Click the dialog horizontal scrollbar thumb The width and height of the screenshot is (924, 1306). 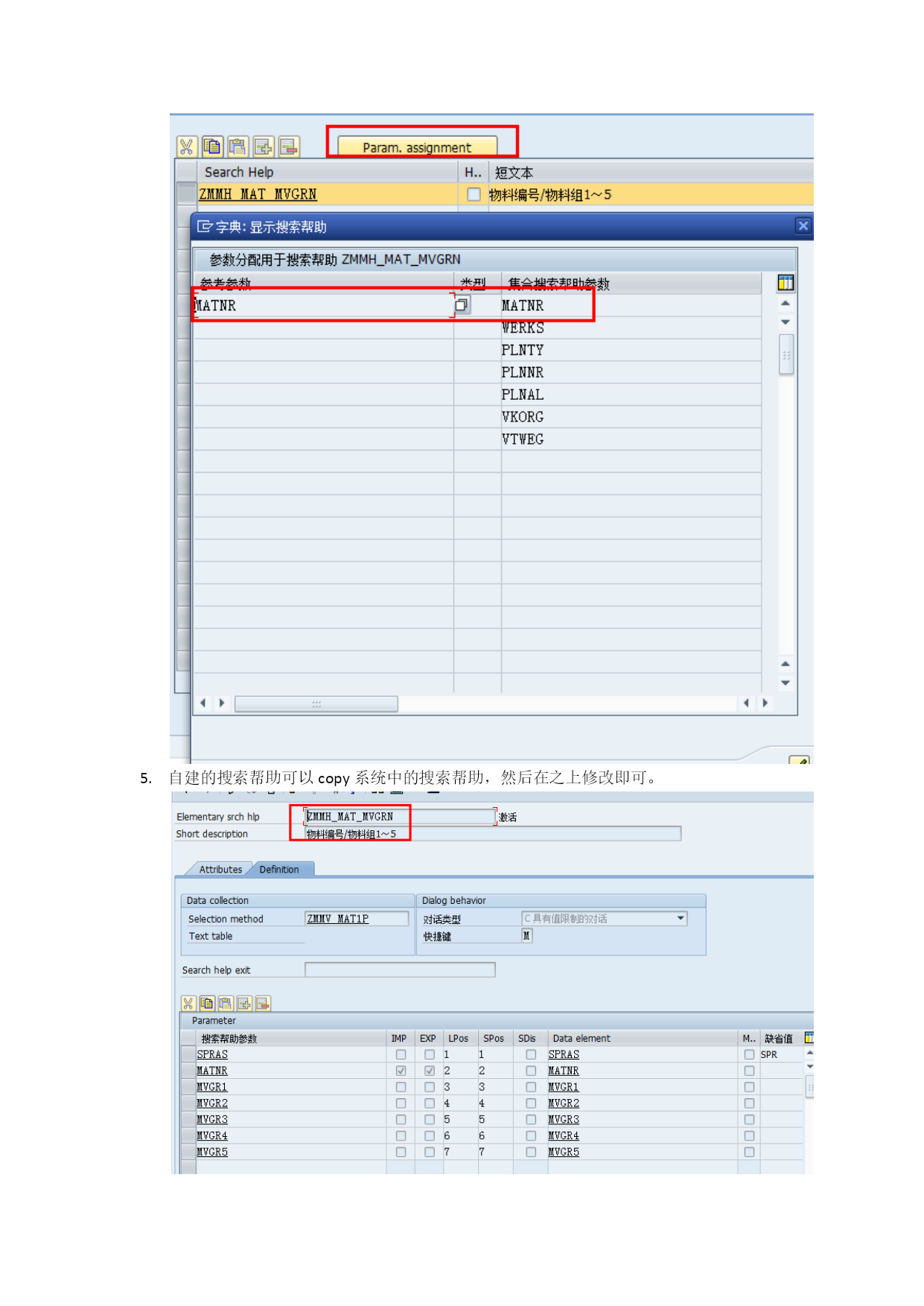(x=316, y=704)
